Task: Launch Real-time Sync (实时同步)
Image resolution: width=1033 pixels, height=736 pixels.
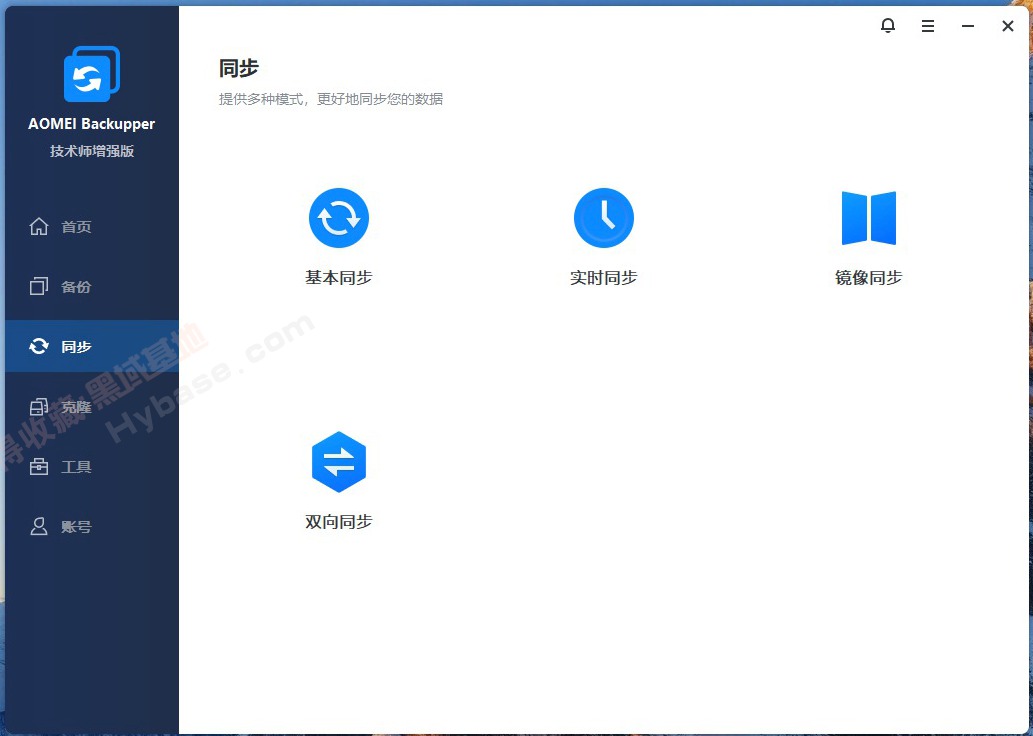Action: 603,218
